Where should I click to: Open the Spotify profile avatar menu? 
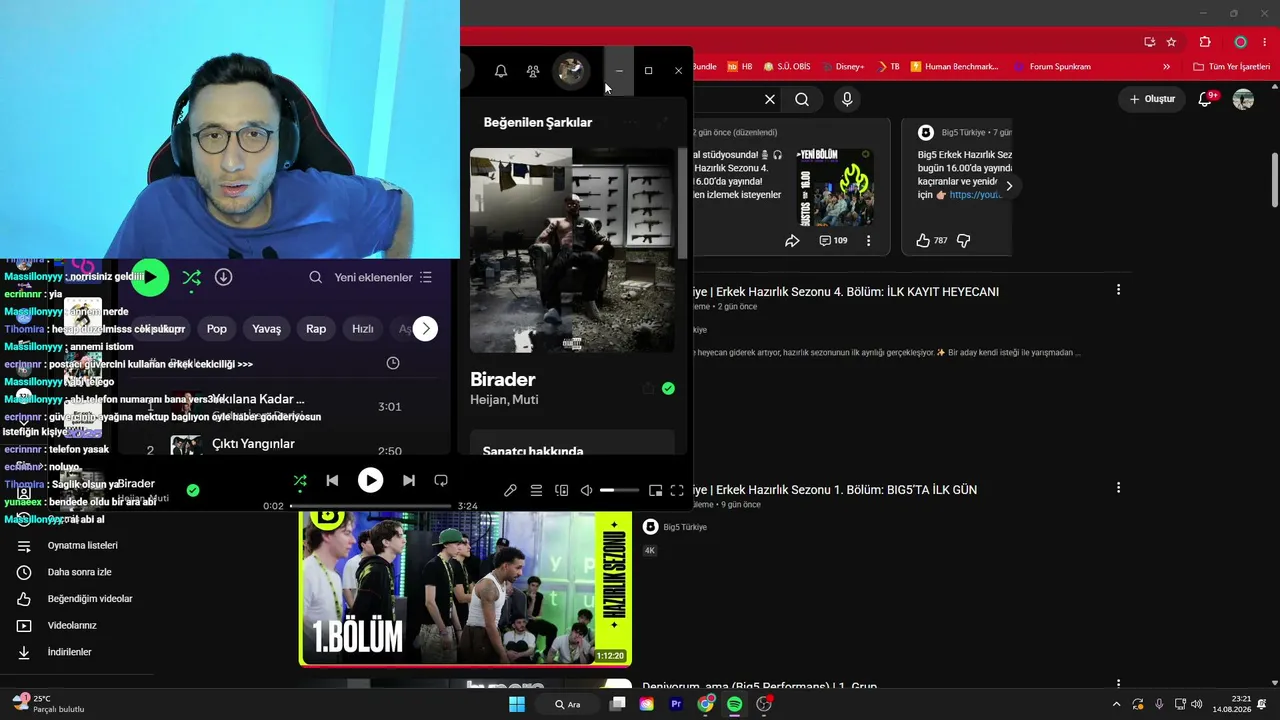click(x=571, y=70)
